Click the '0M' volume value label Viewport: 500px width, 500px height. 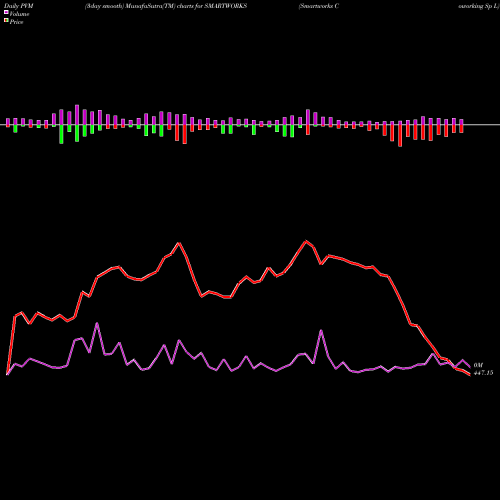[x=478, y=365]
